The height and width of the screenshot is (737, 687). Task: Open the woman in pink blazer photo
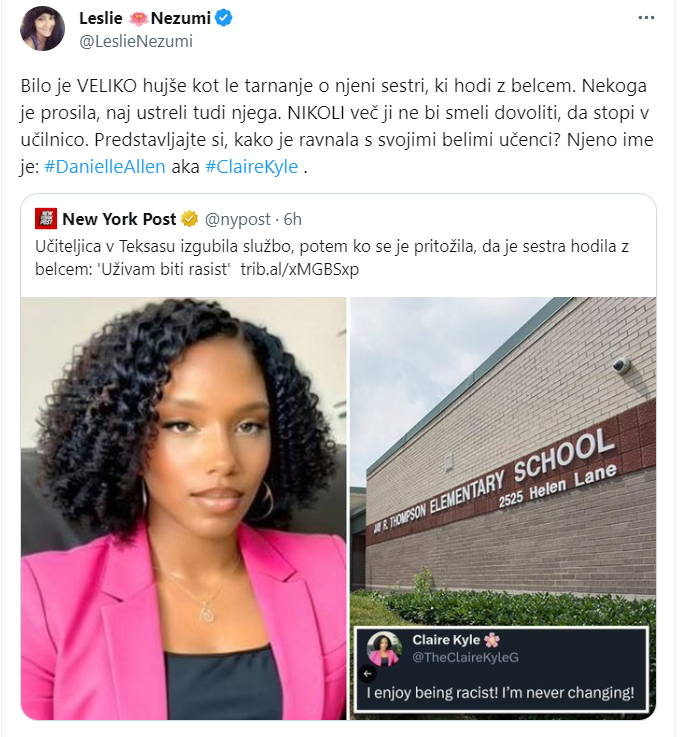(x=184, y=508)
